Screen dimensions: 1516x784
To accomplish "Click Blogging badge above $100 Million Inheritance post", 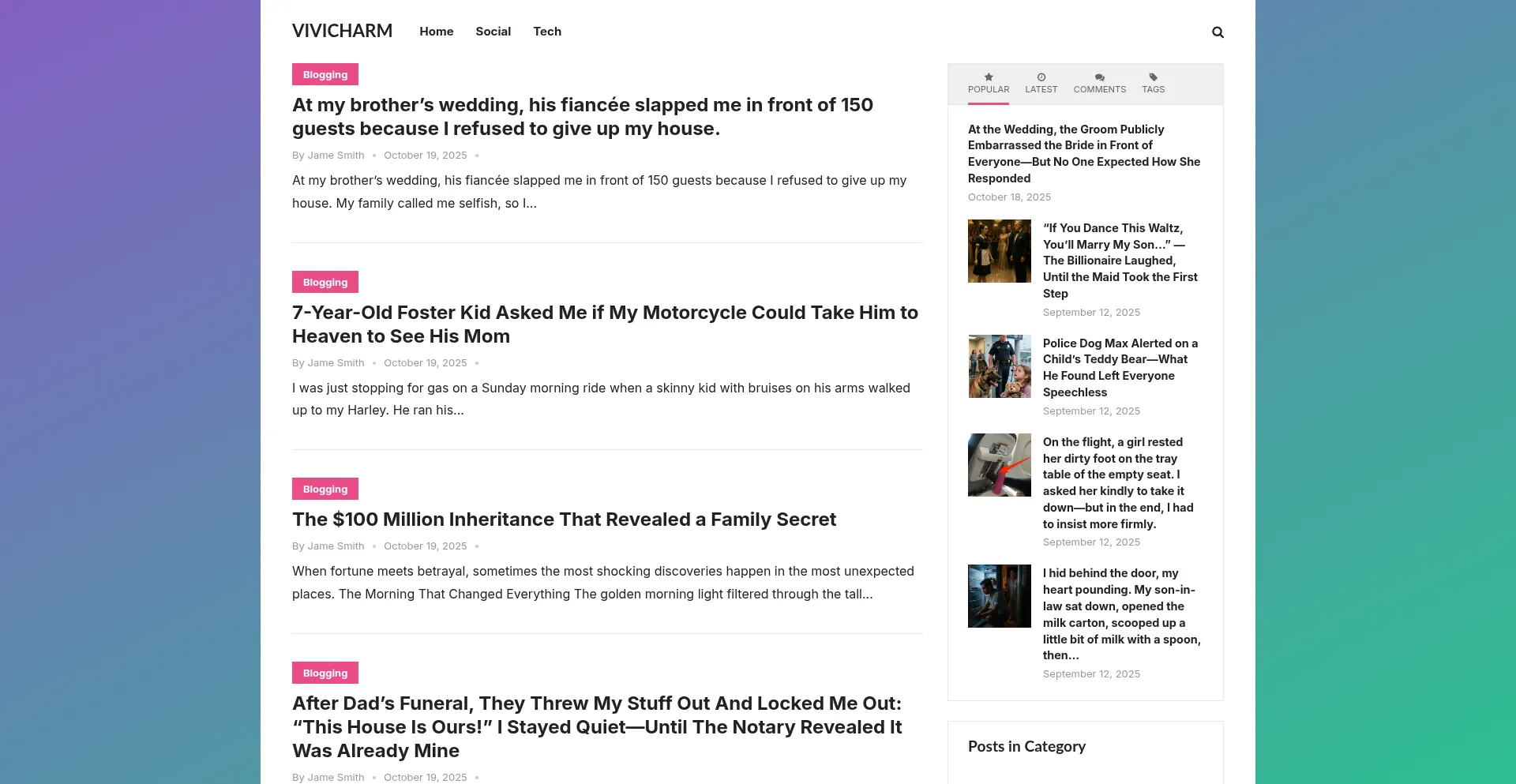I will [325, 490].
